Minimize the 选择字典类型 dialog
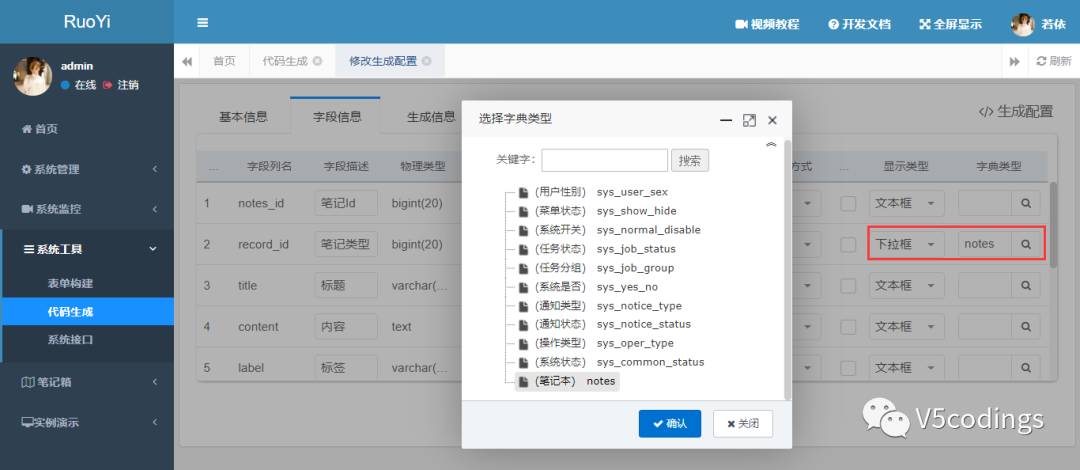The image size is (1080, 470). tap(725, 120)
